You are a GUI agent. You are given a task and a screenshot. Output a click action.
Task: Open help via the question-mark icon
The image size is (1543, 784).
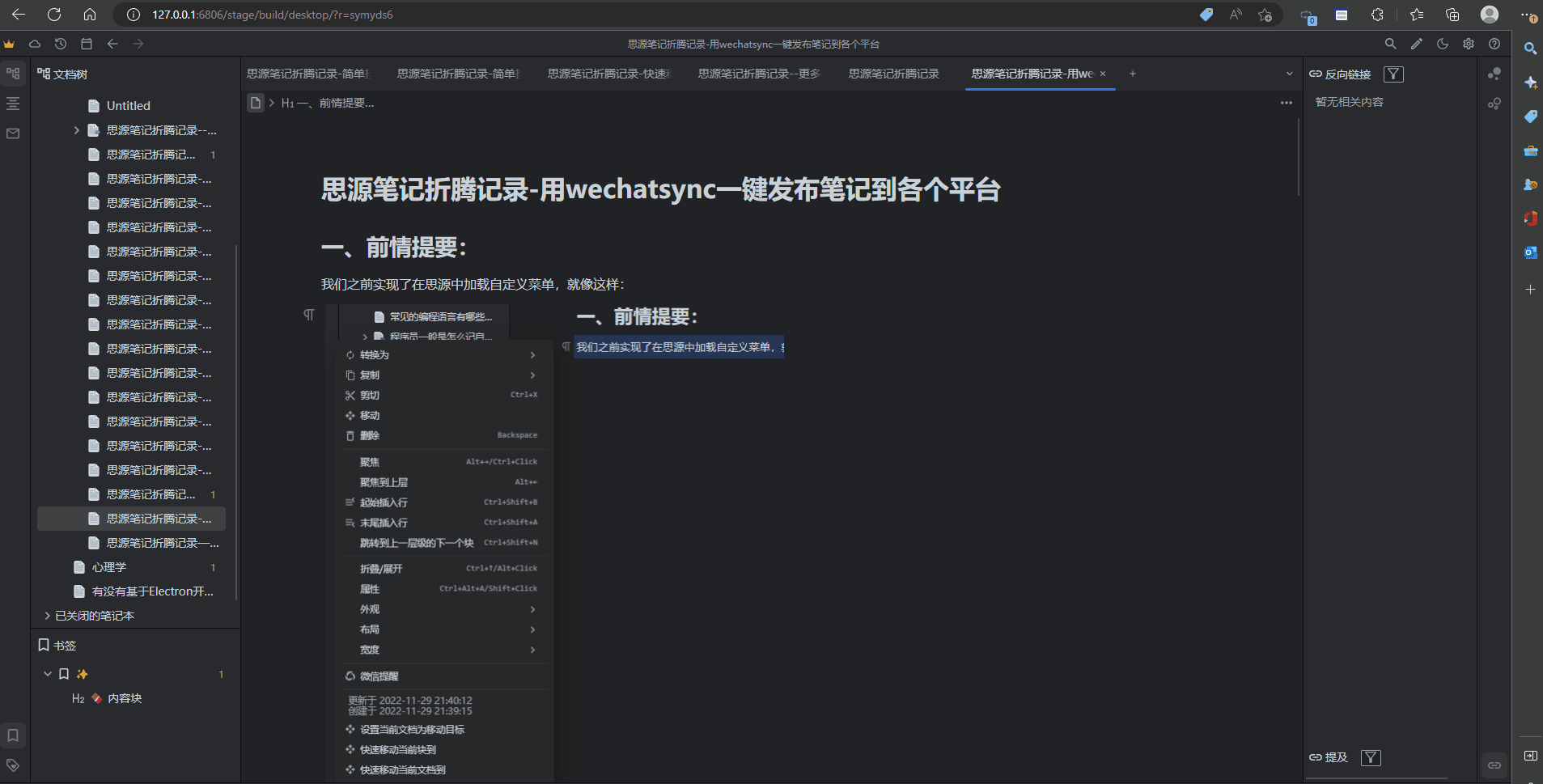(1496, 44)
